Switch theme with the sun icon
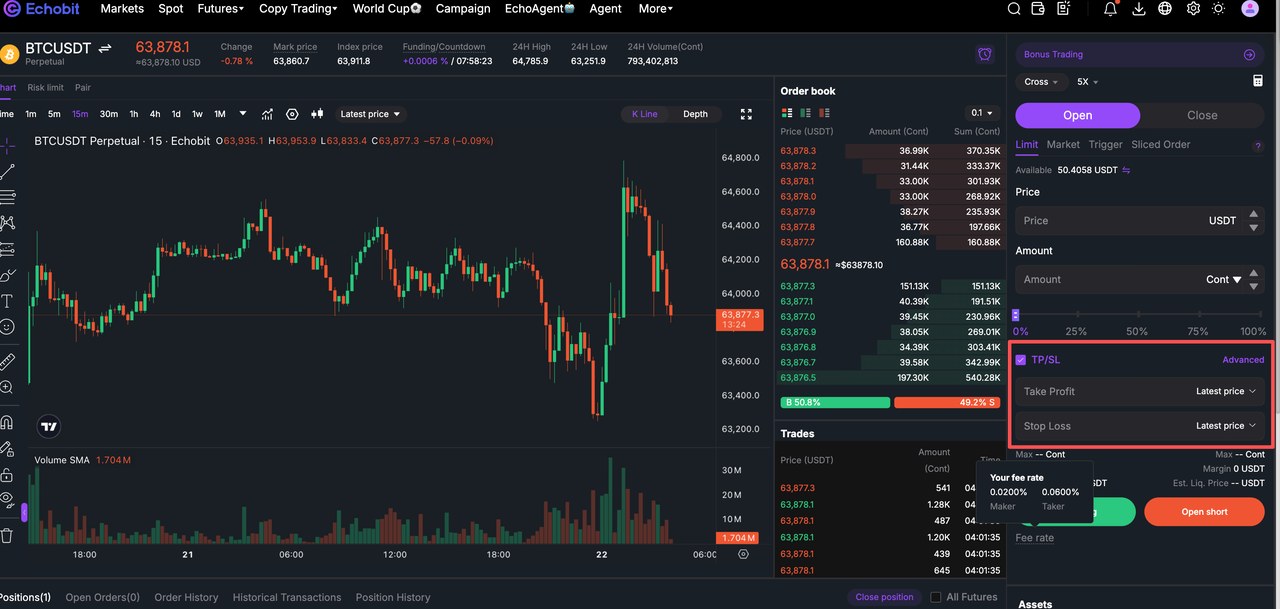The width and height of the screenshot is (1280, 609). [1218, 9]
